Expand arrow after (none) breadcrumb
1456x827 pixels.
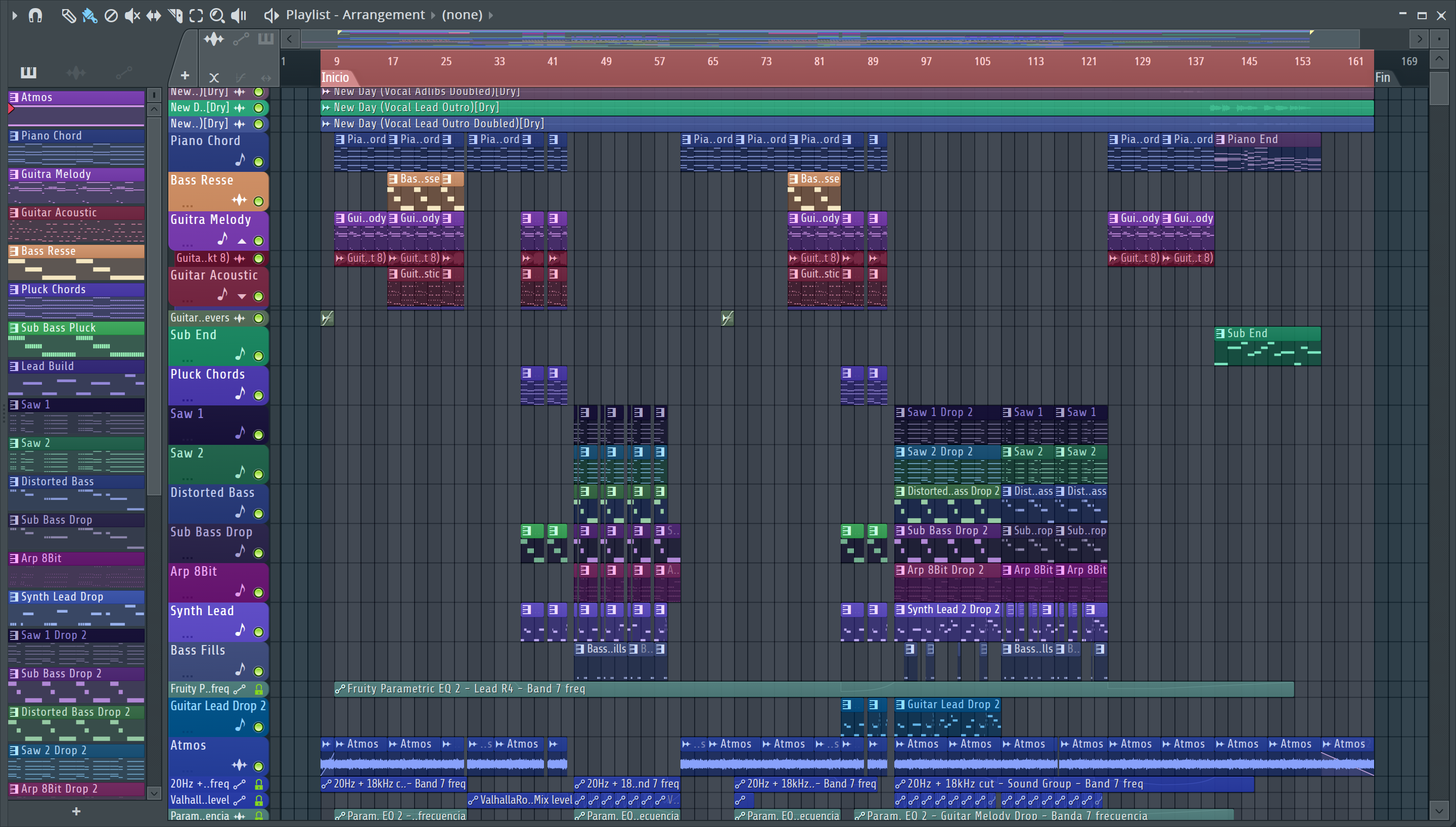tap(490, 15)
